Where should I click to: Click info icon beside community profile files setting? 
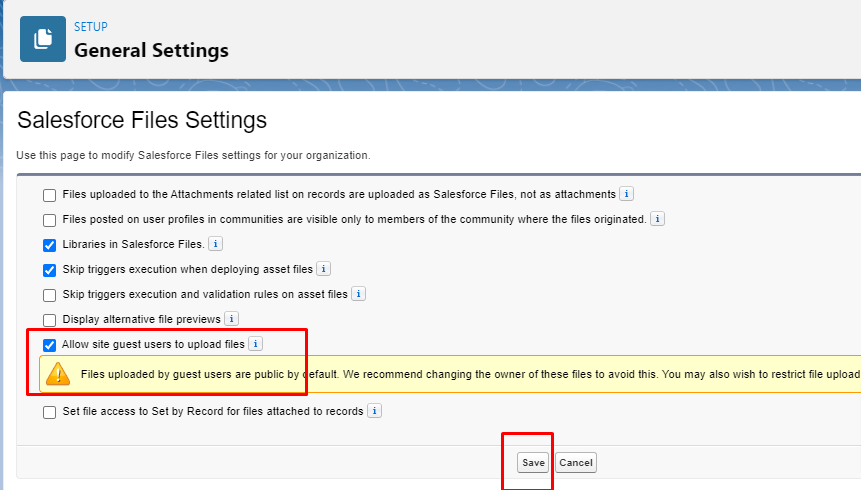[658, 219]
